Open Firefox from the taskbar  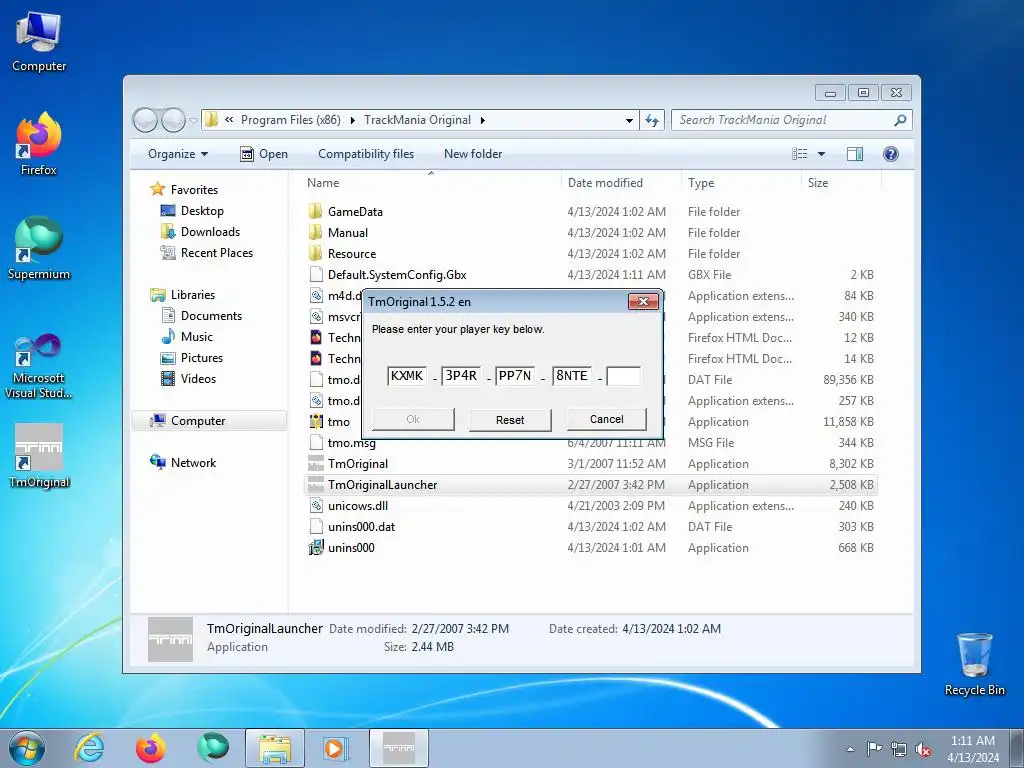(150, 748)
